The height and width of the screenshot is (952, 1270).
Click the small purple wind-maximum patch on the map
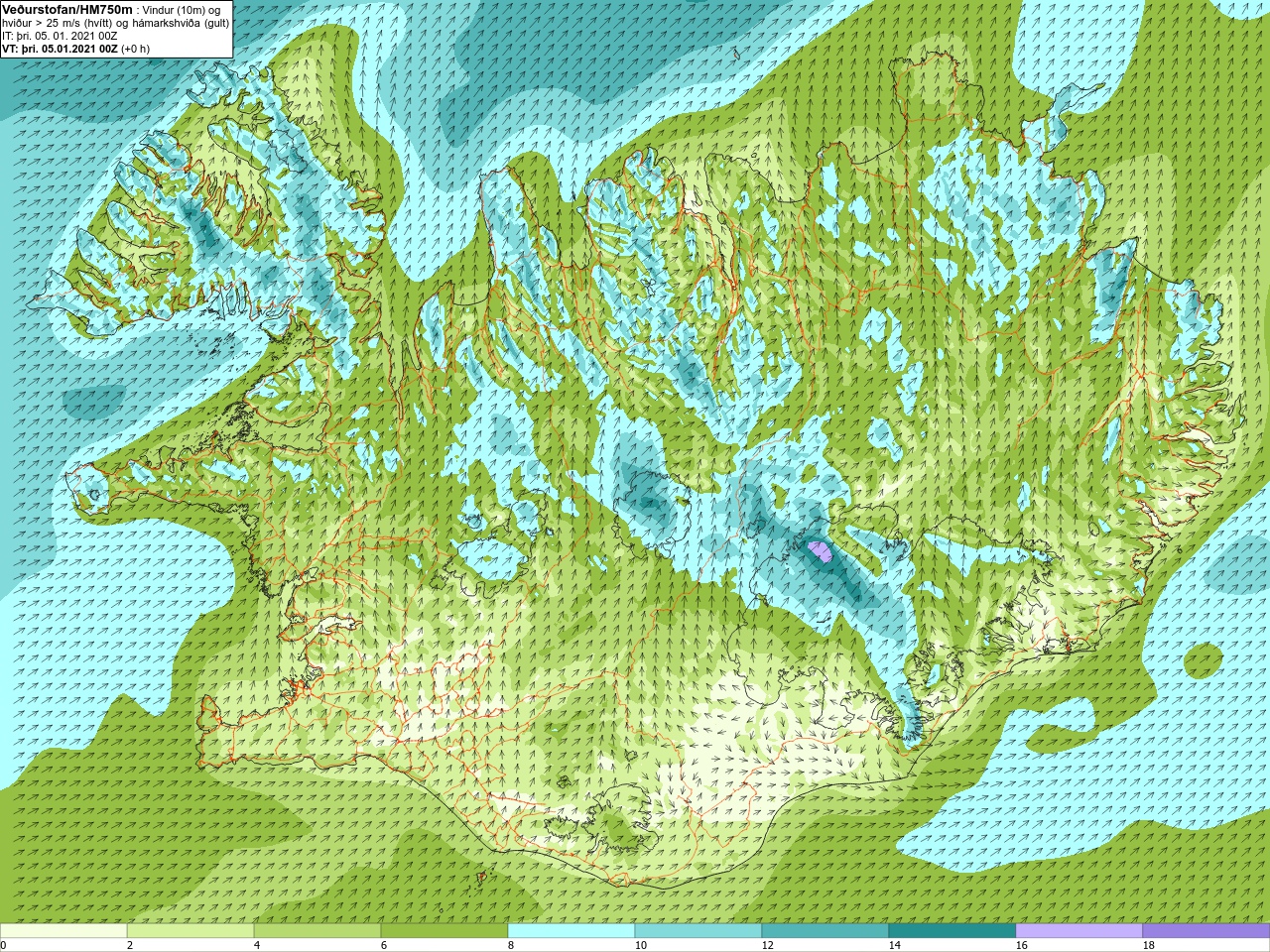tap(820, 550)
